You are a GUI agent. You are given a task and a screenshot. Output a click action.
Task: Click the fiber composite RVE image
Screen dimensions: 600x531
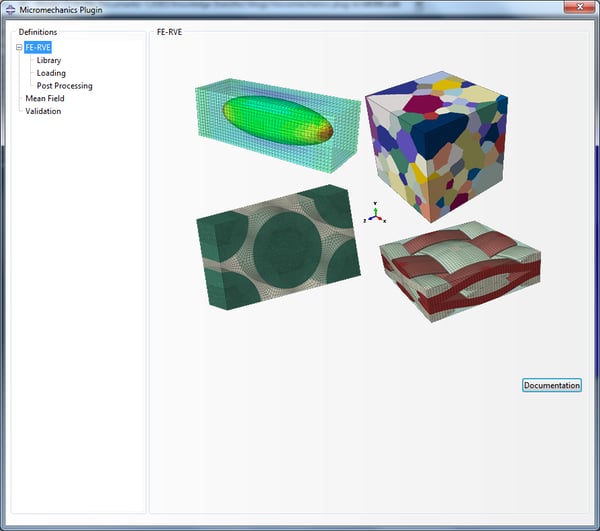pos(278,247)
